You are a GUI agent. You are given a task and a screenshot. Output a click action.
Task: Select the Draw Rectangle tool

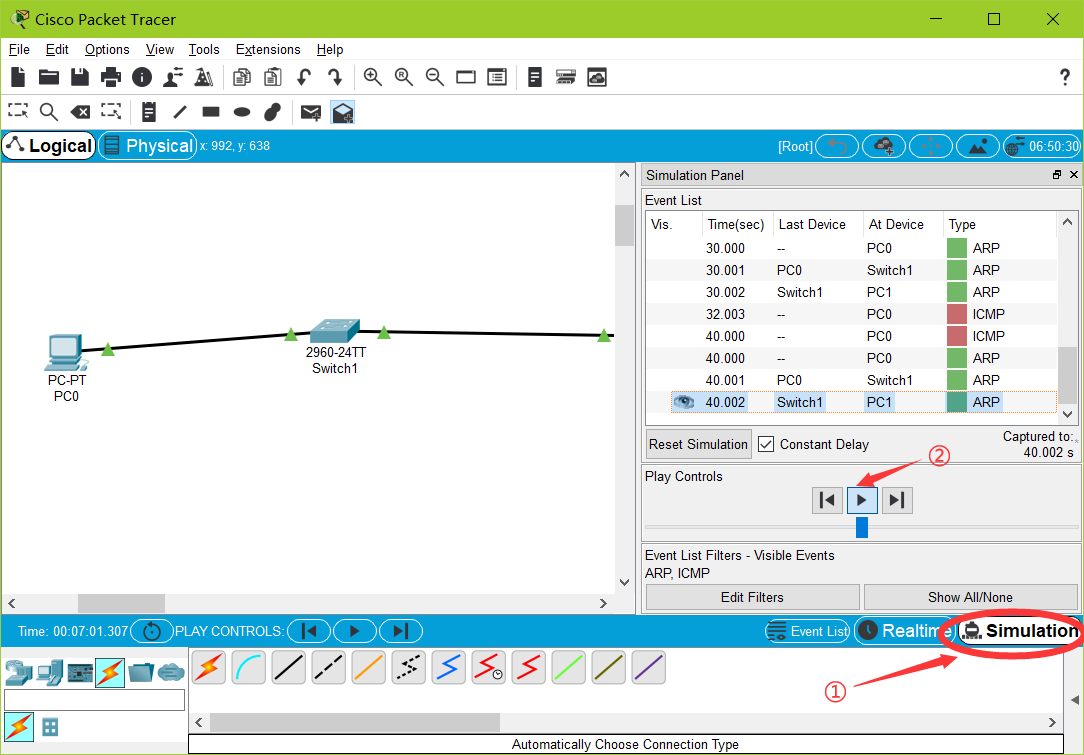click(211, 111)
